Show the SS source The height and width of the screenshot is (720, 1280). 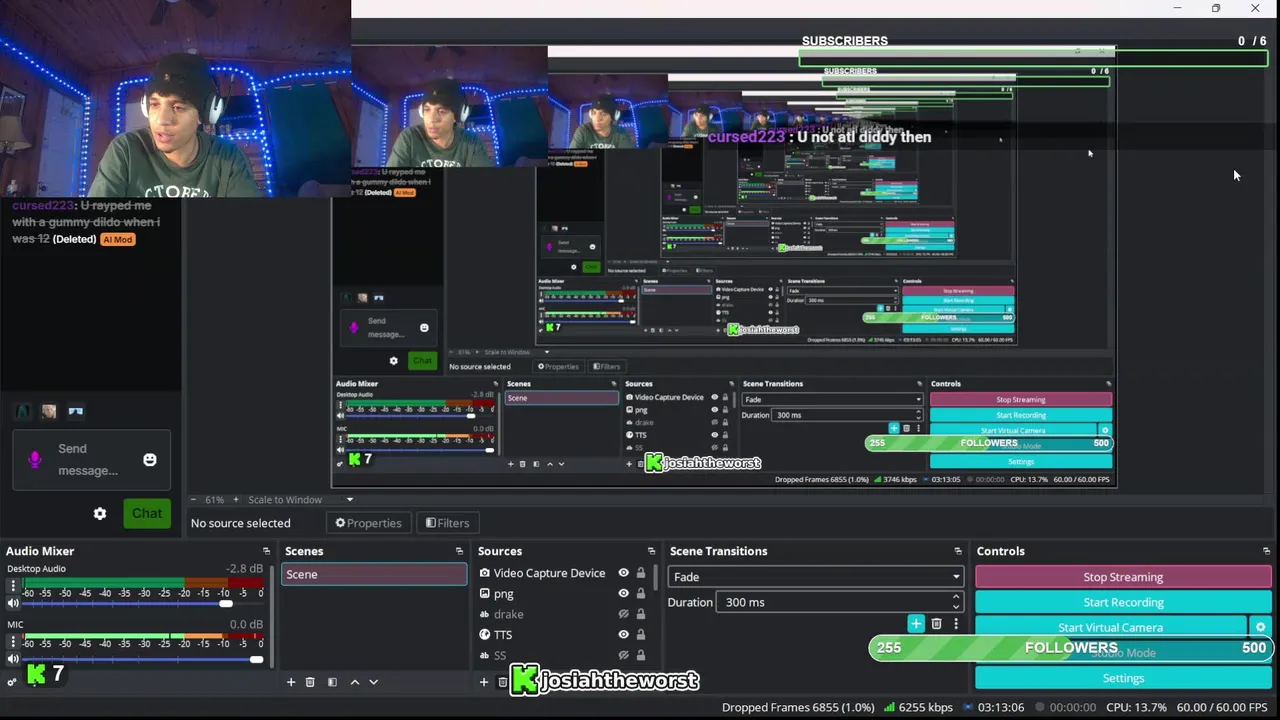click(x=623, y=655)
